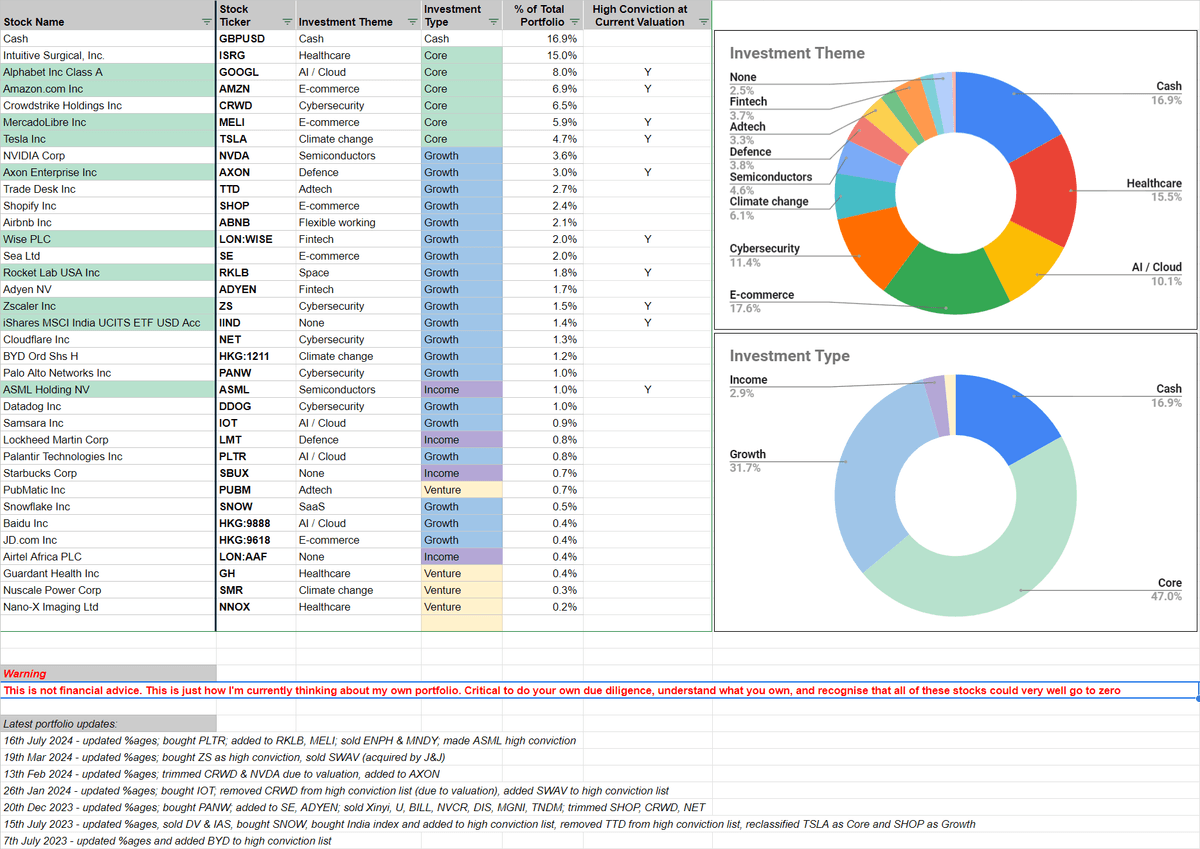Click the red Warning label cell
Screen dimensions: 1200x849
[x=108, y=674]
